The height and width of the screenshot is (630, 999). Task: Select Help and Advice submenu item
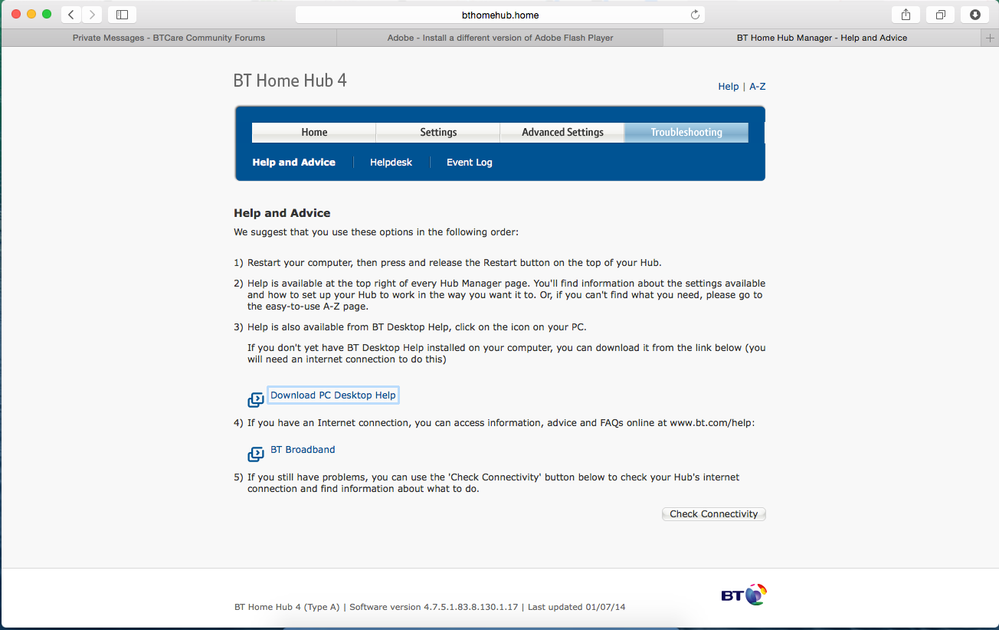[x=294, y=162]
